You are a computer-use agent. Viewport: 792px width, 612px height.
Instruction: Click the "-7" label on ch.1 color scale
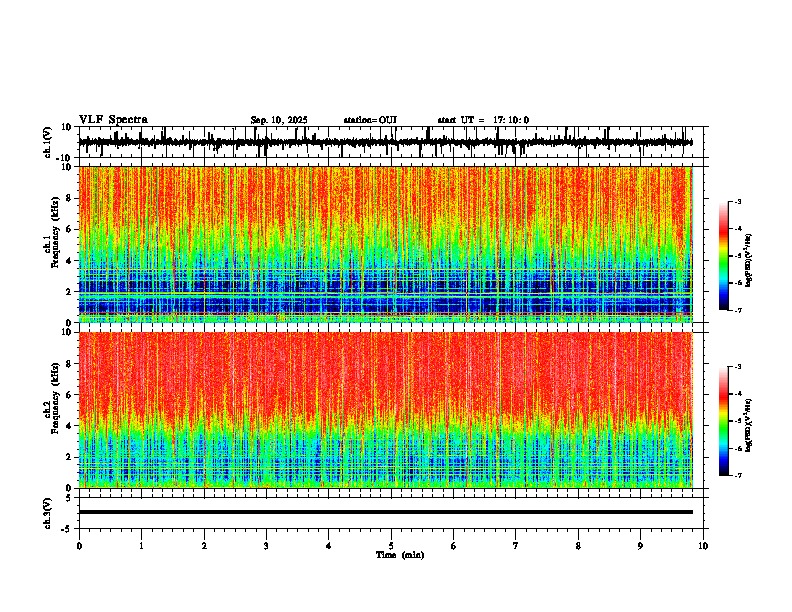pos(738,310)
